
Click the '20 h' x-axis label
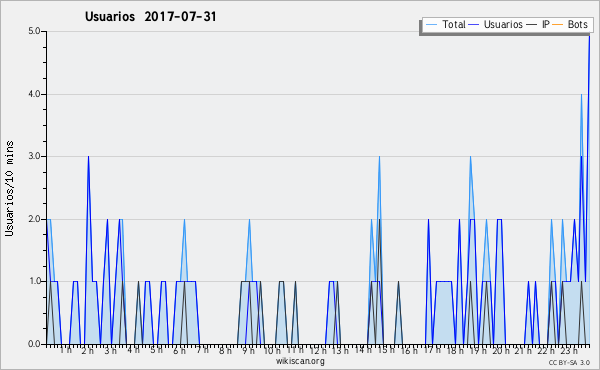pos(501,351)
